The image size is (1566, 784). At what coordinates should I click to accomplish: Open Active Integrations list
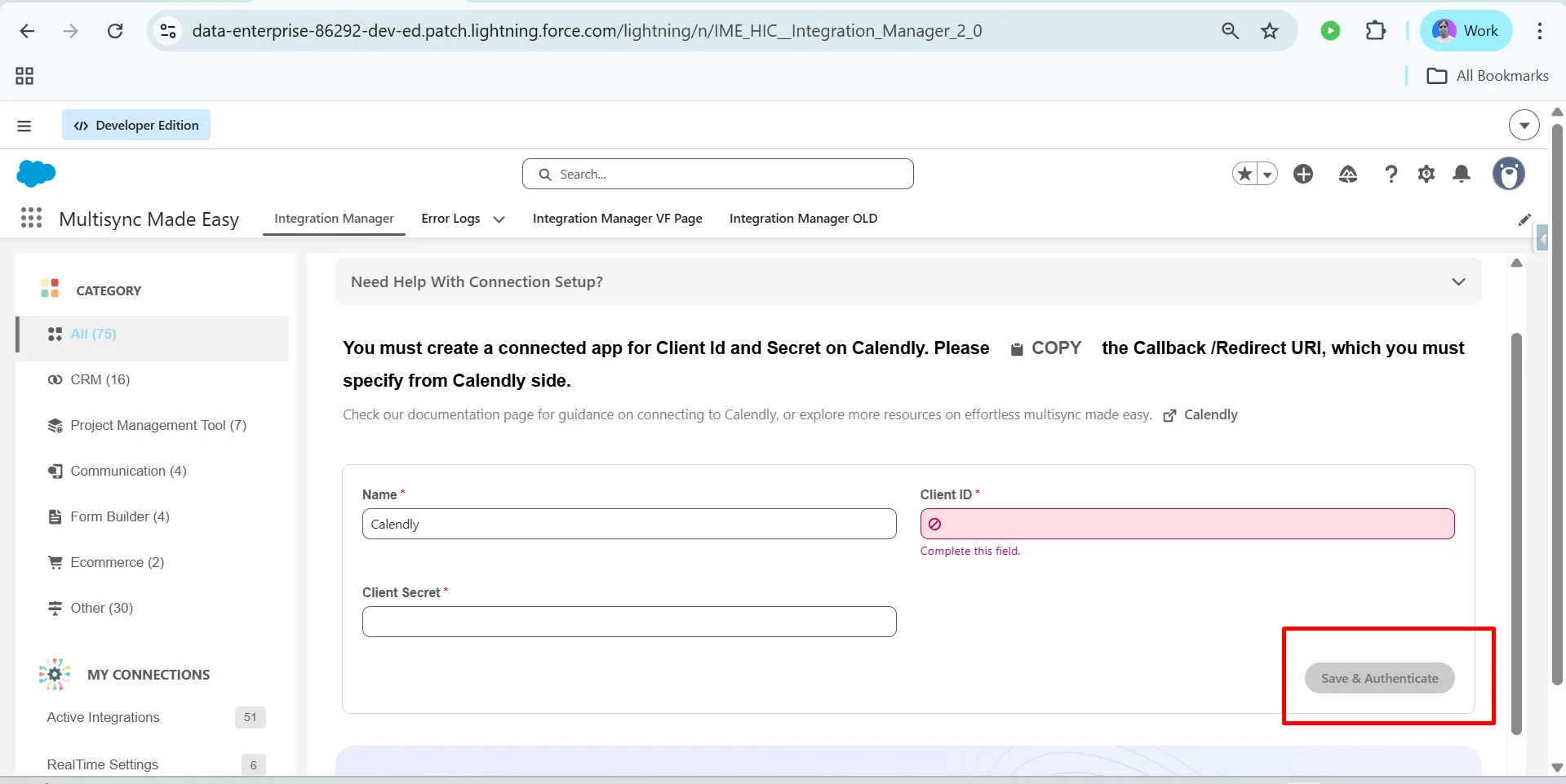(x=104, y=717)
